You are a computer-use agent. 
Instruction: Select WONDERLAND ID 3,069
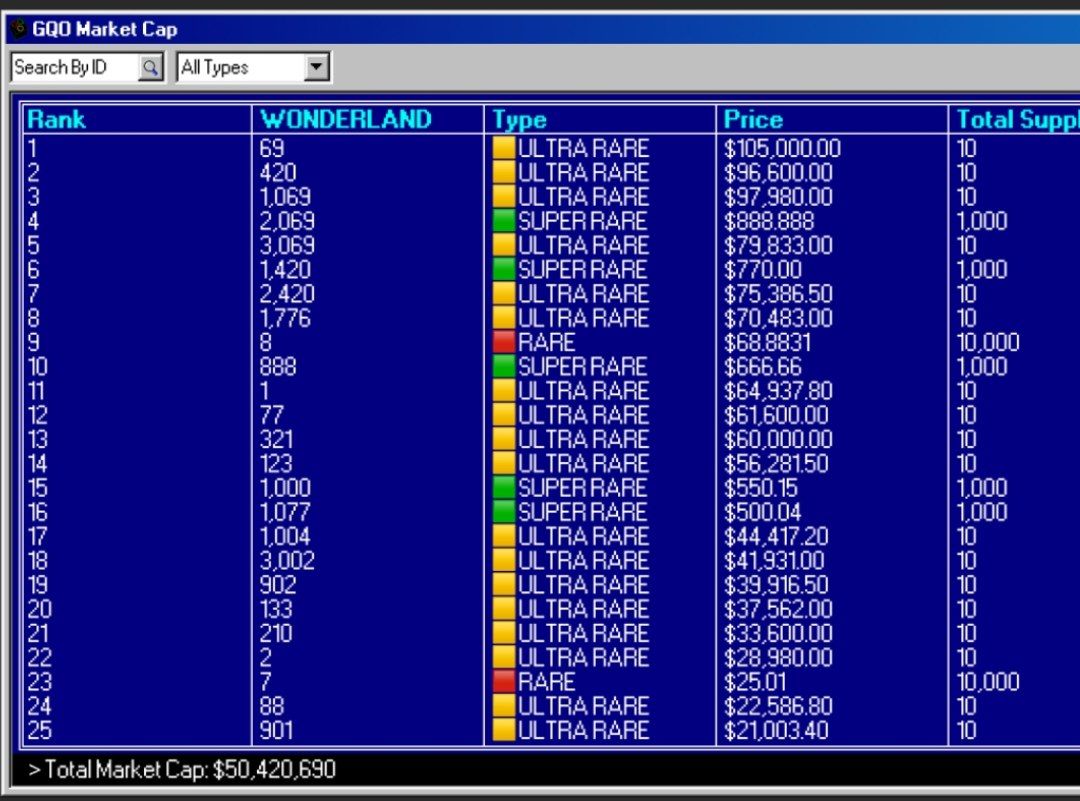tap(287, 245)
